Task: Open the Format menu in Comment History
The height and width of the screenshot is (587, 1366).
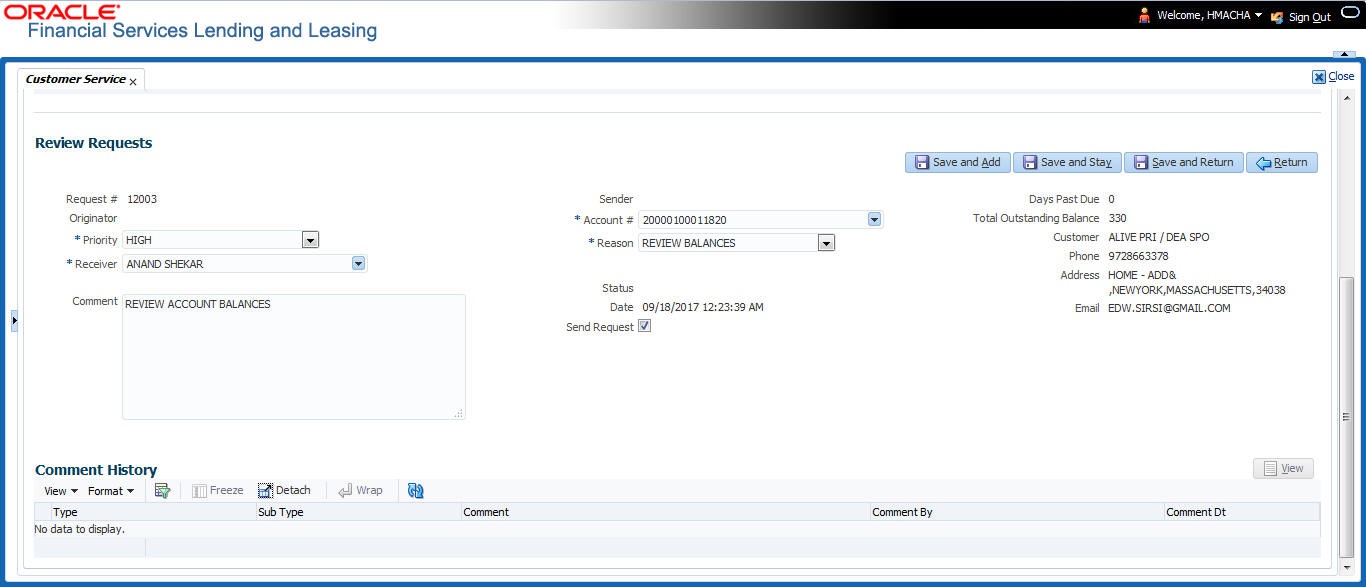Action: click(110, 491)
